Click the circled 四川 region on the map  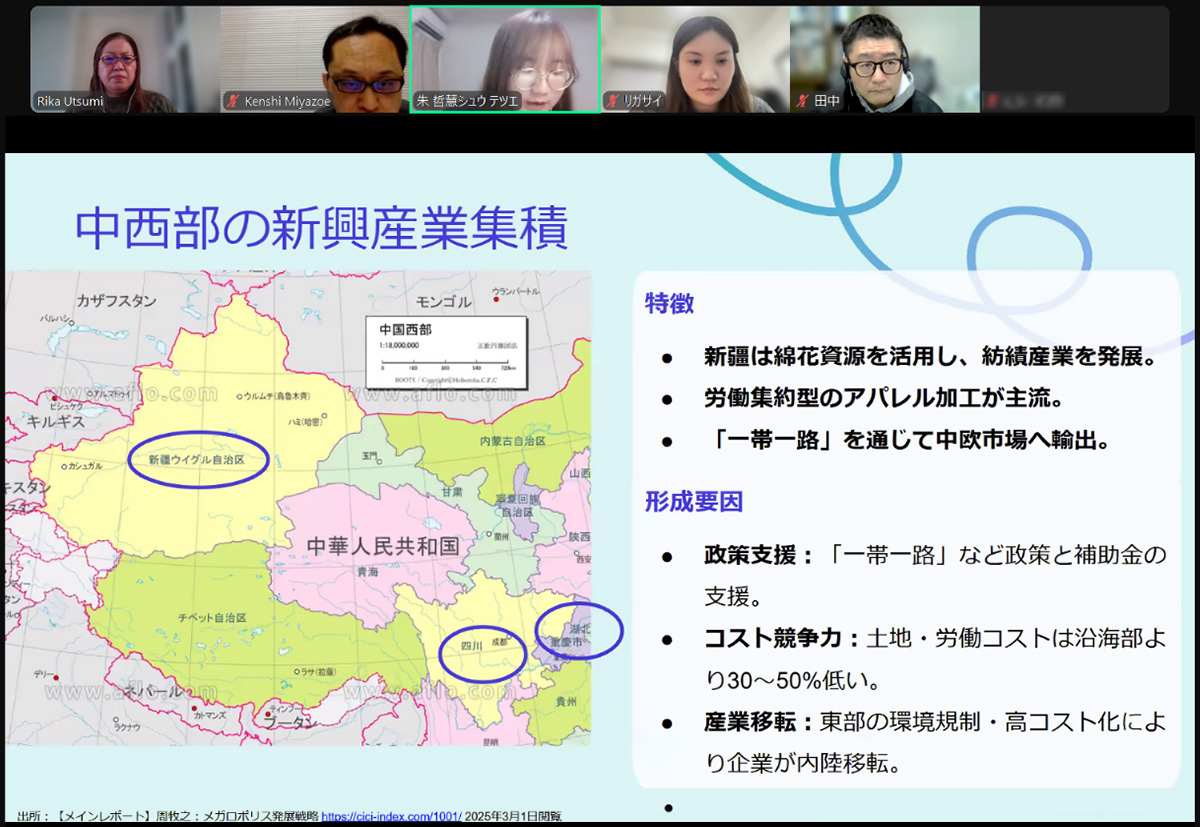click(483, 652)
